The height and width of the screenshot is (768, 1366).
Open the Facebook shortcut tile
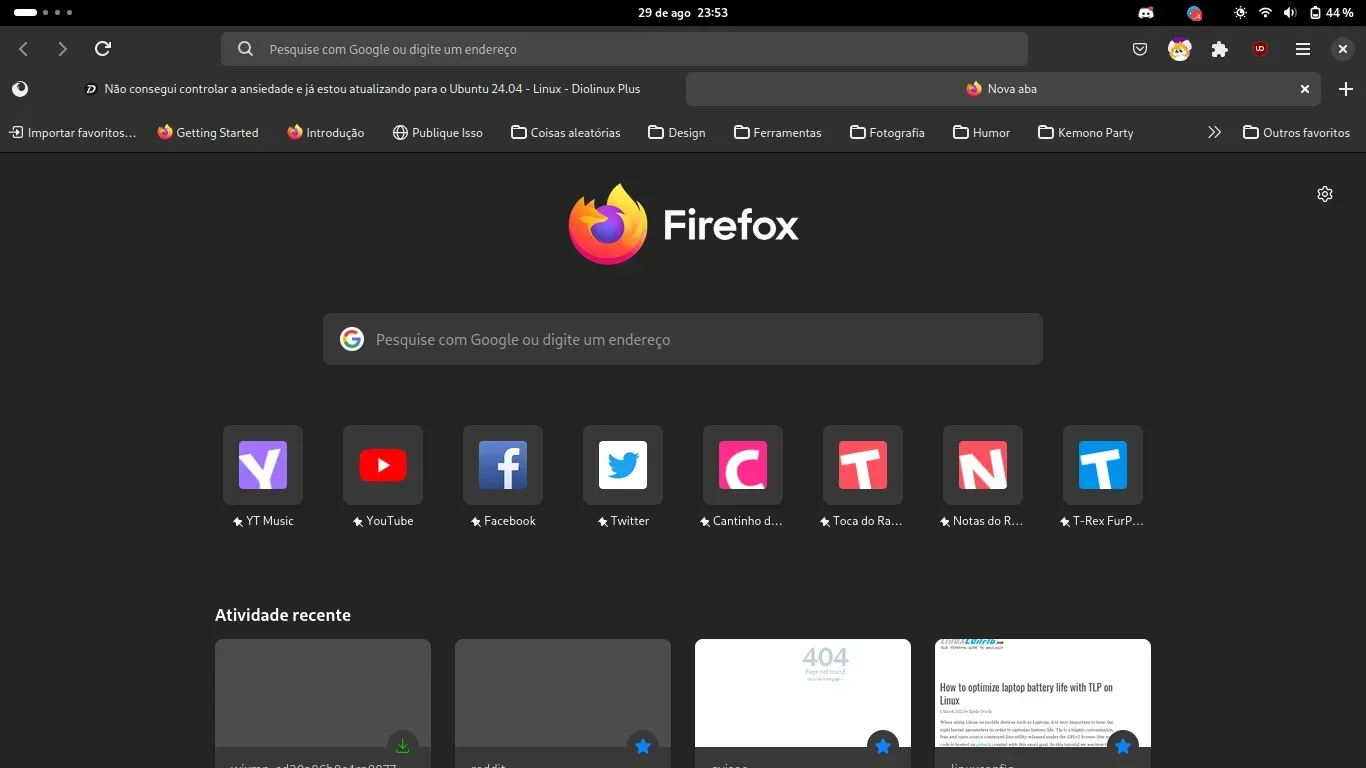pyautogui.click(x=503, y=466)
